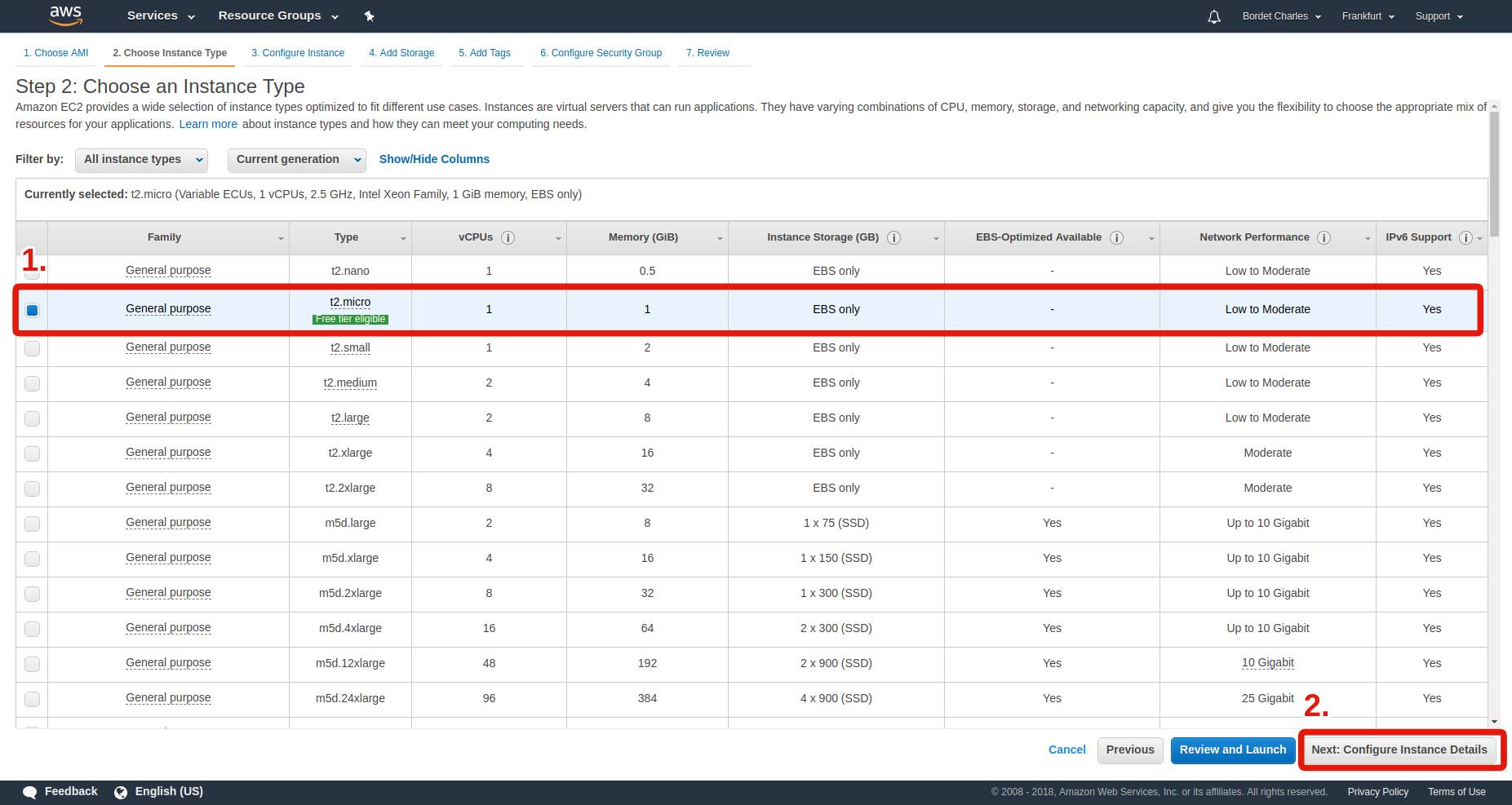The height and width of the screenshot is (805, 1512).
Task: Select the m5d.xlarge instance checkbox
Action: pos(32,559)
